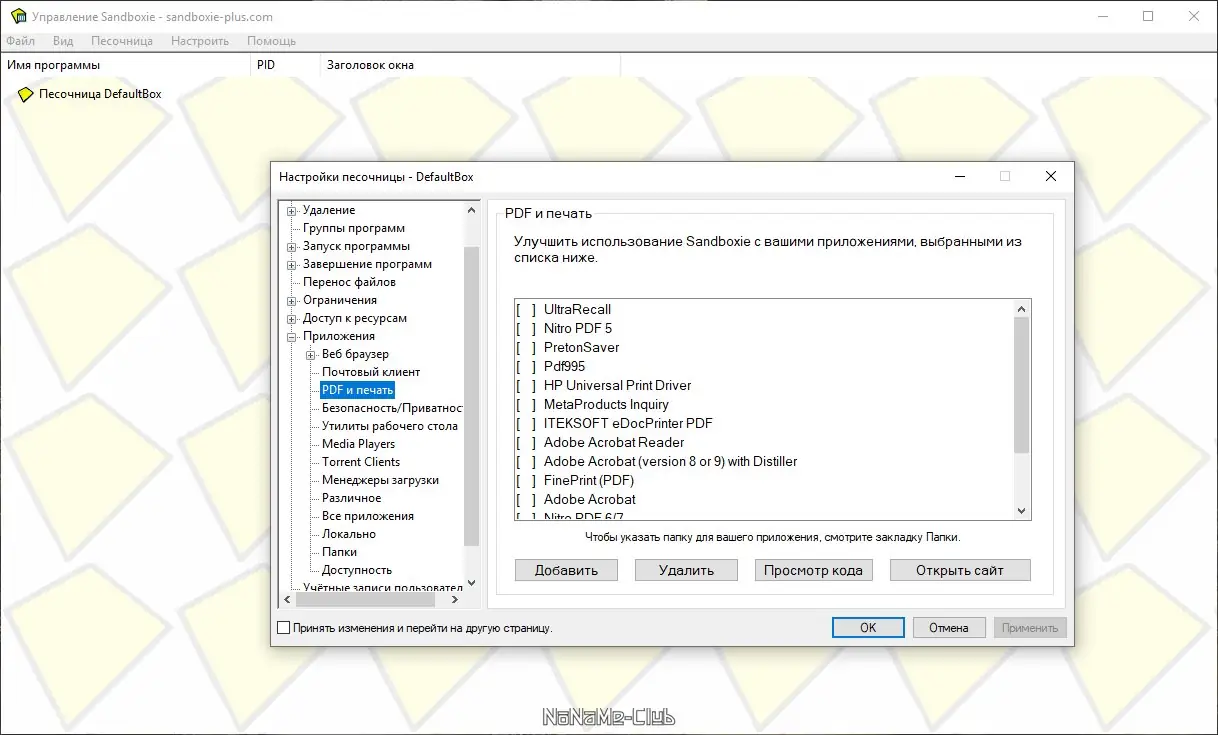
Task: Open Почтовый клиент settings page
Action: pyautogui.click(x=371, y=372)
